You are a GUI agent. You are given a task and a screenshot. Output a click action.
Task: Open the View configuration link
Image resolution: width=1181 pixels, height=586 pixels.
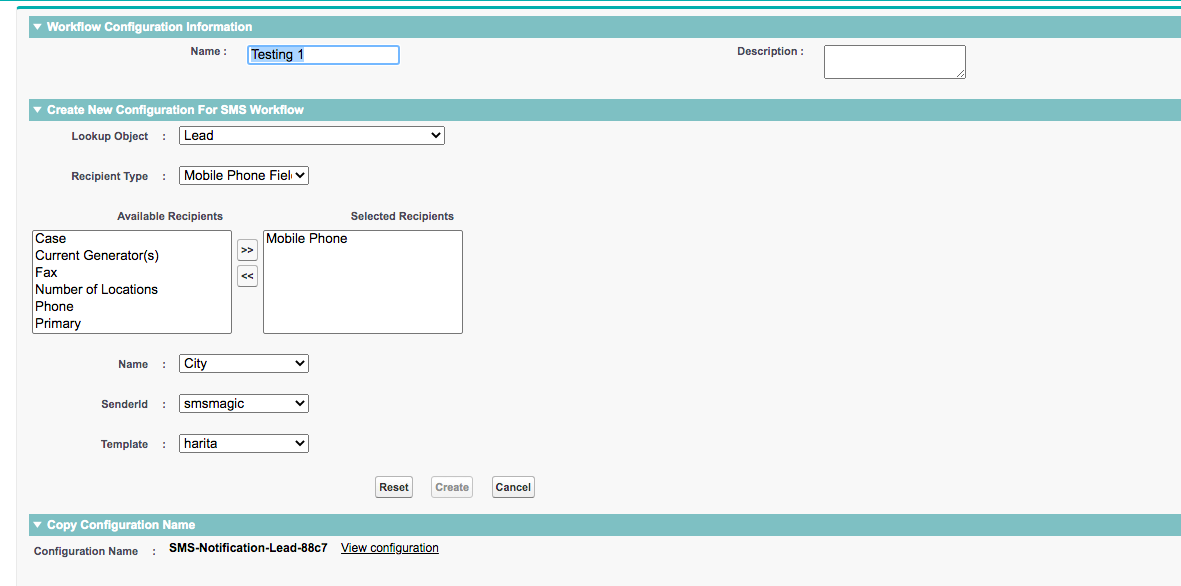click(389, 547)
